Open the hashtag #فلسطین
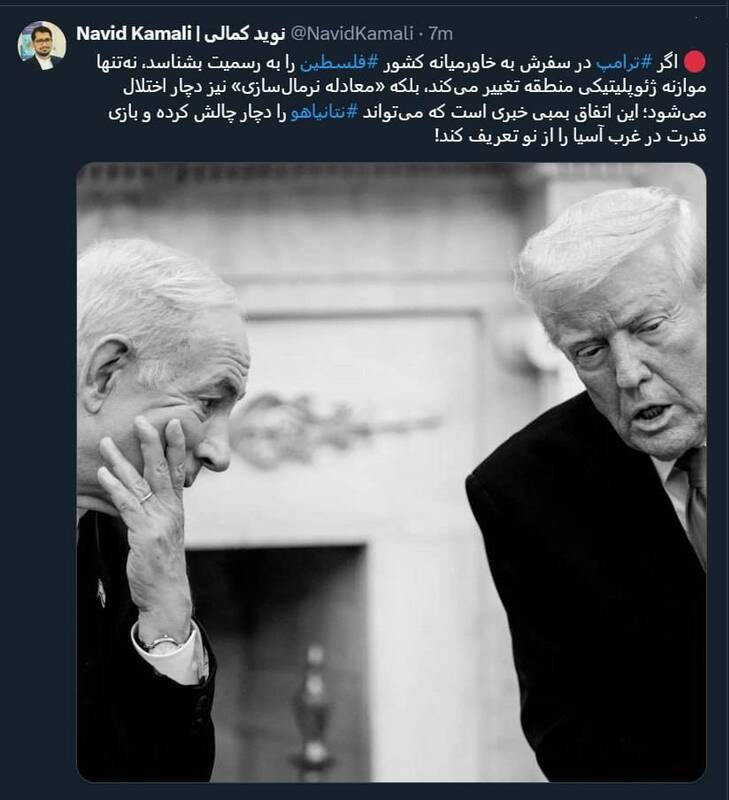This screenshot has height=800, width=729. coord(339,63)
